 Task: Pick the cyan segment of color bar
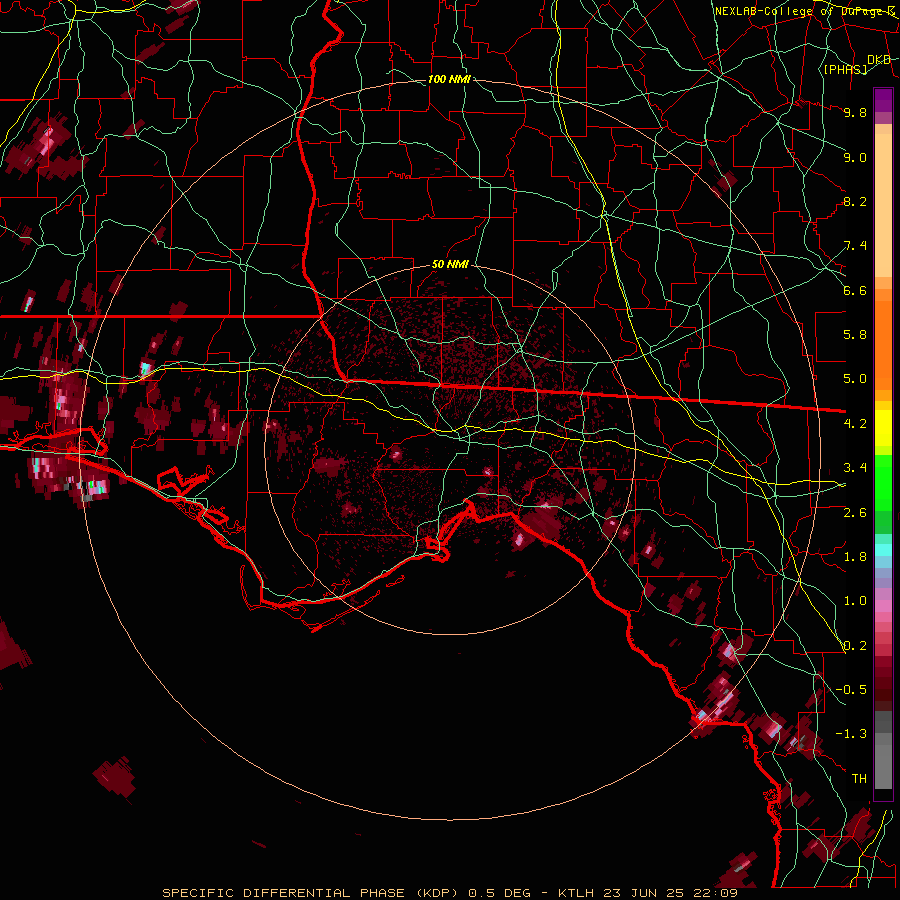coord(883,550)
